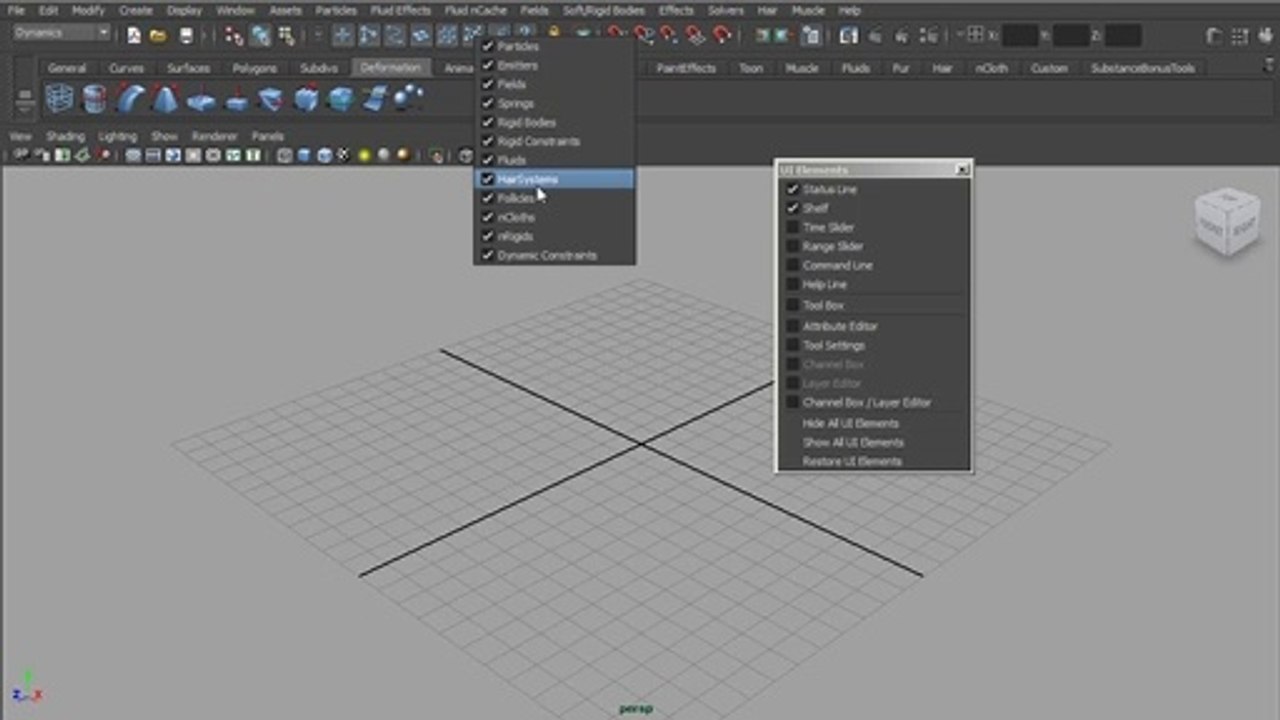Enable Command Line in UI Elements
This screenshot has width=1280, height=720.
point(792,265)
